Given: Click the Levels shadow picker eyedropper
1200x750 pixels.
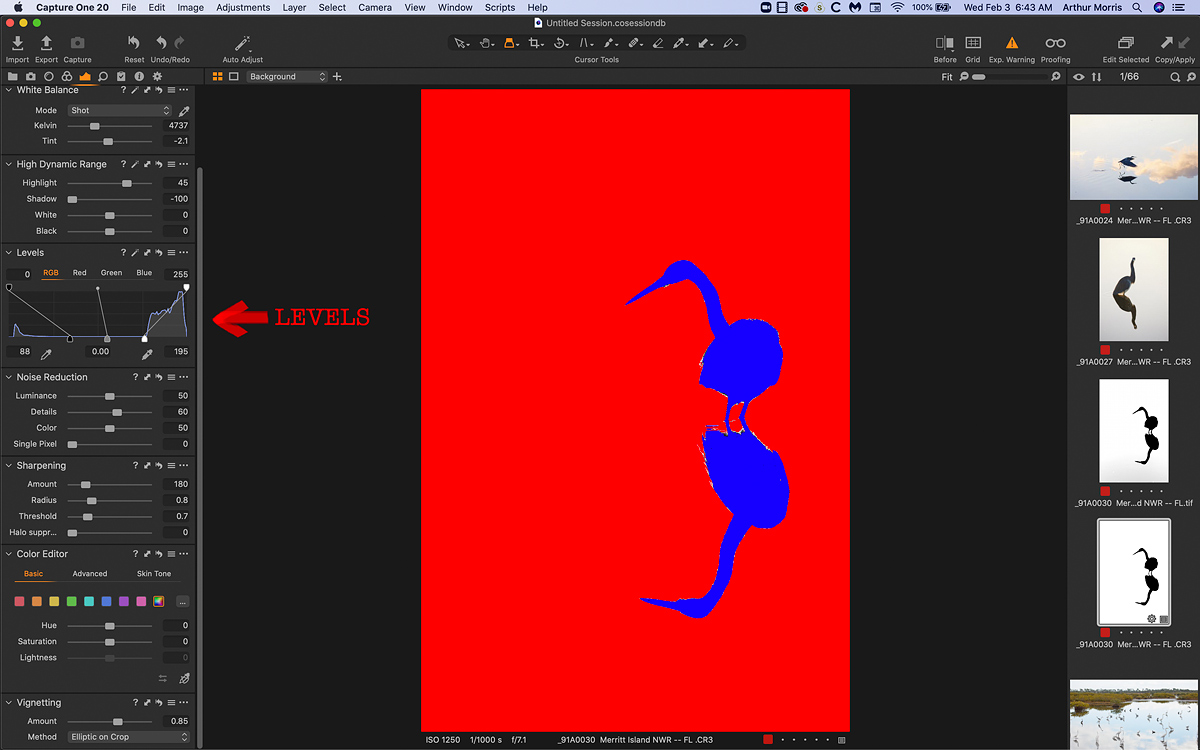Looking at the screenshot, I should point(45,354).
